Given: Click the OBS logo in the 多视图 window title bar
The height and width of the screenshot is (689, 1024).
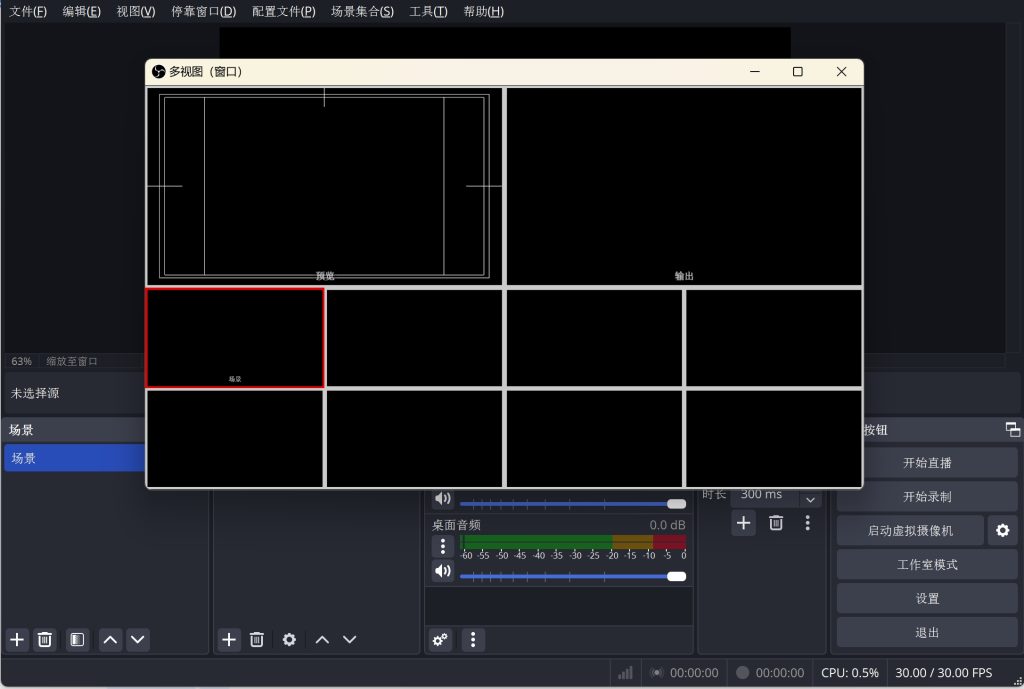Looking at the screenshot, I should point(158,71).
